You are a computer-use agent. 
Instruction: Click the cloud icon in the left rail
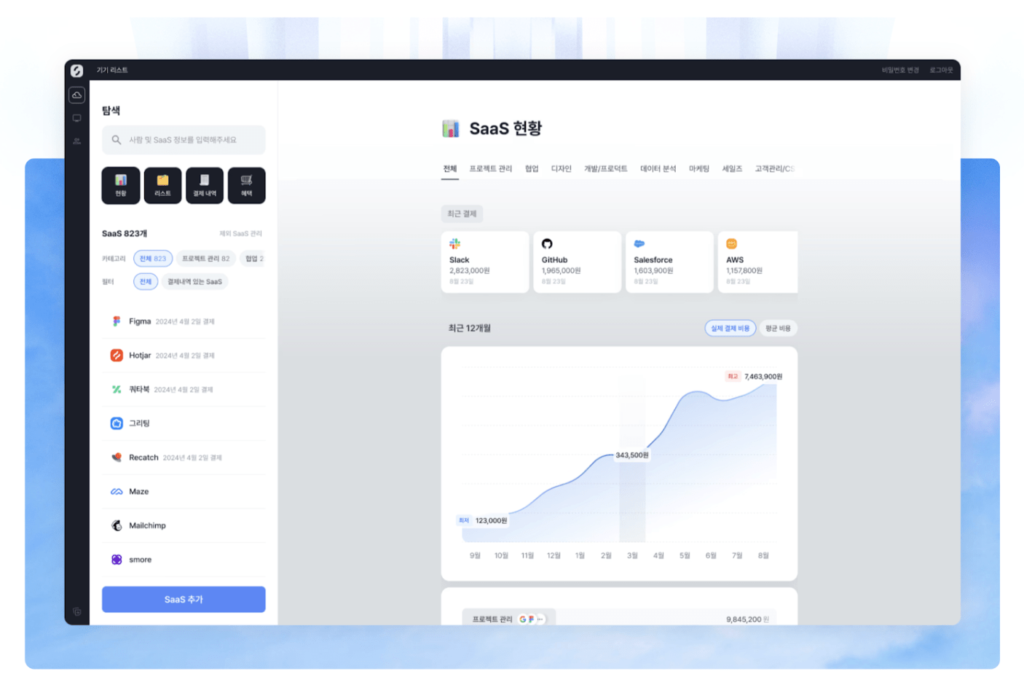point(76,94)
